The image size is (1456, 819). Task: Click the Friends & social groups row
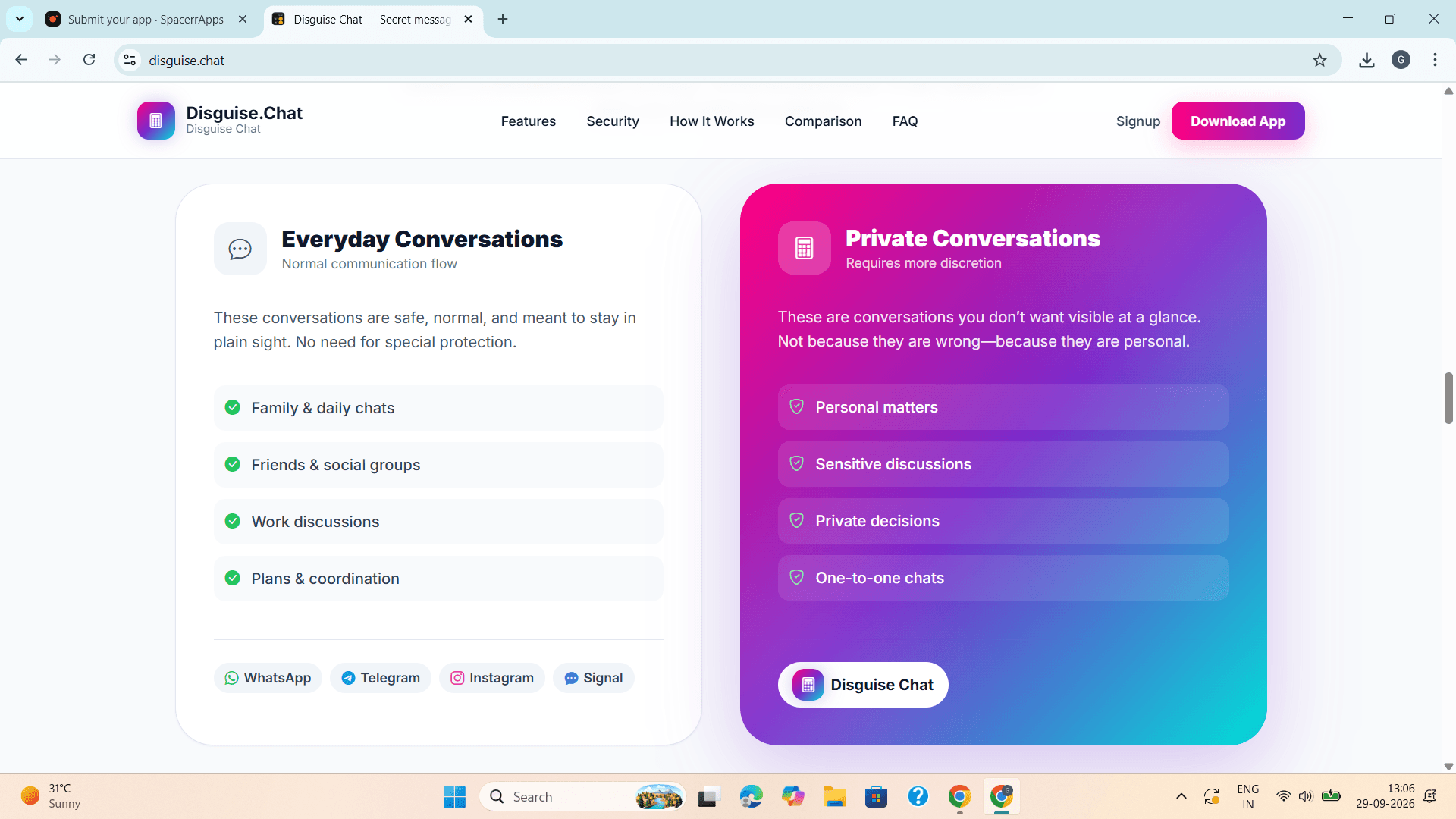tap(438, 465)
